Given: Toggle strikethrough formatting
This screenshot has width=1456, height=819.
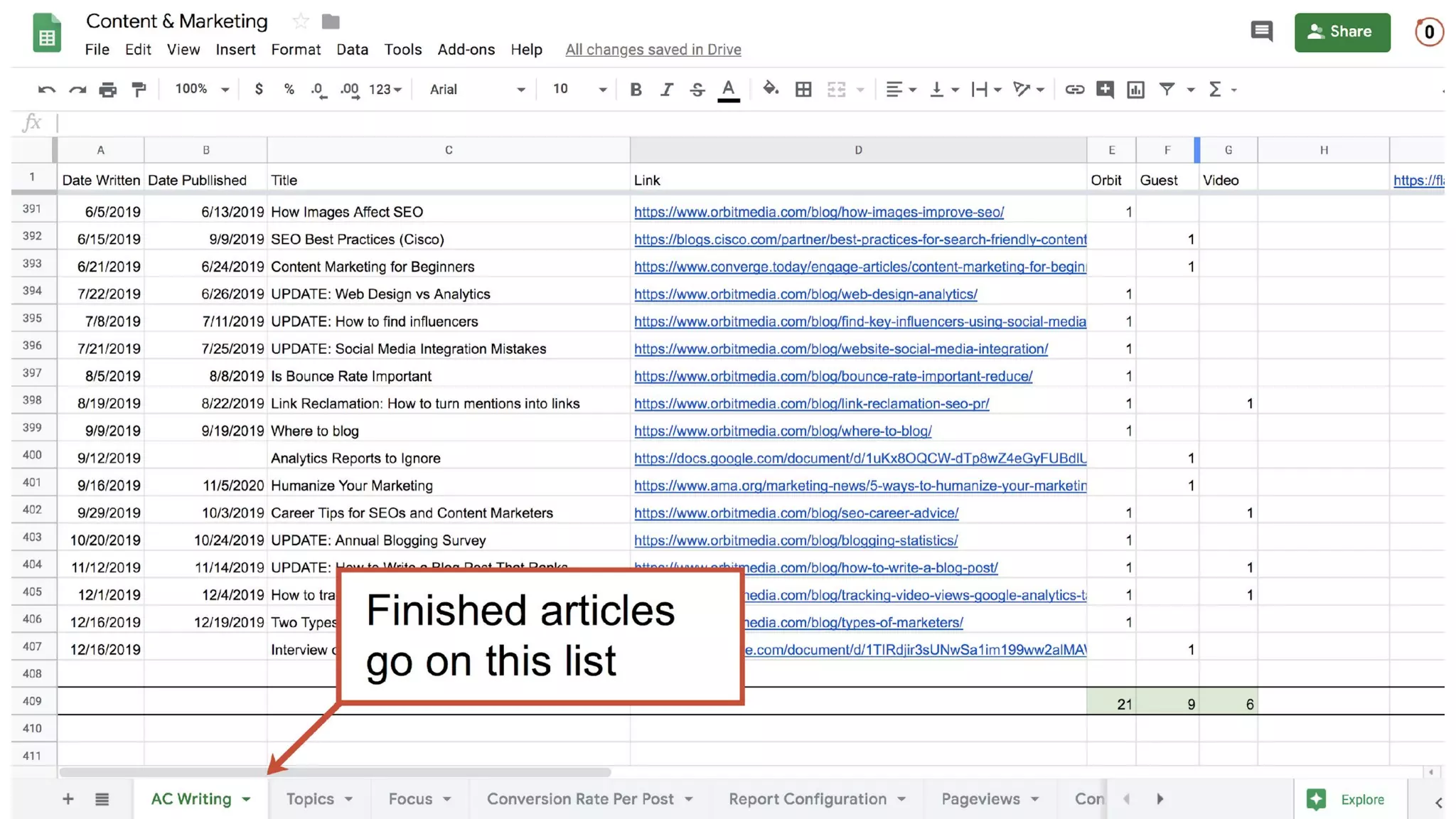Looking at the screenshot, I should click(697, 90).
